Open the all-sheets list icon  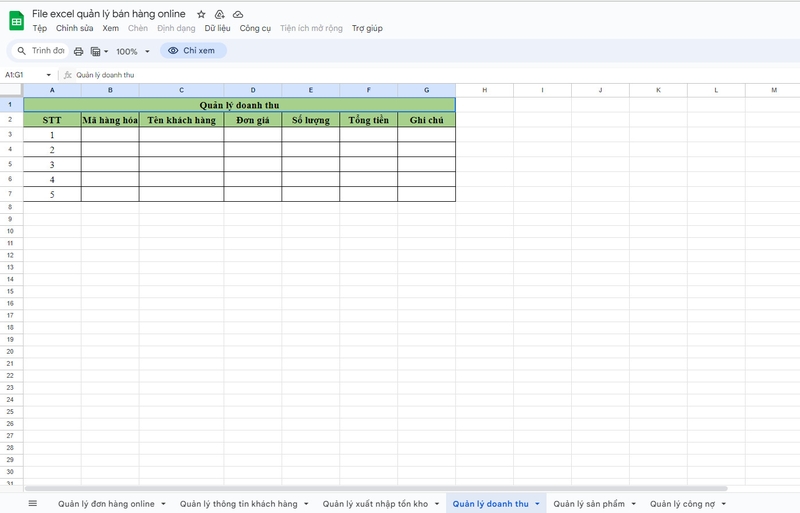tap(33, 504)
